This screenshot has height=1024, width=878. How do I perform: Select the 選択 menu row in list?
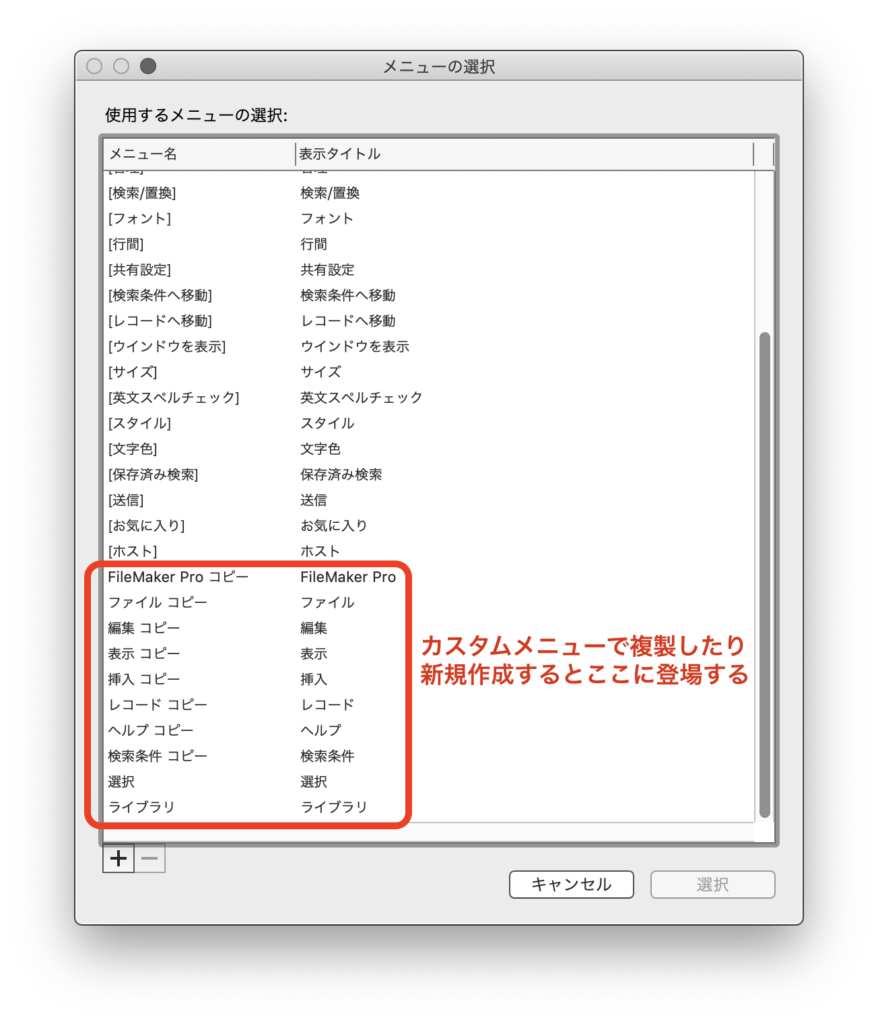(429, 782)
